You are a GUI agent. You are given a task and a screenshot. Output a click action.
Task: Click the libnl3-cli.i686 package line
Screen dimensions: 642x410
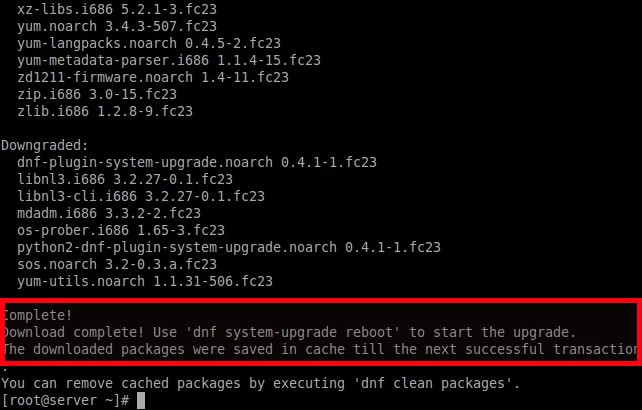141,196
